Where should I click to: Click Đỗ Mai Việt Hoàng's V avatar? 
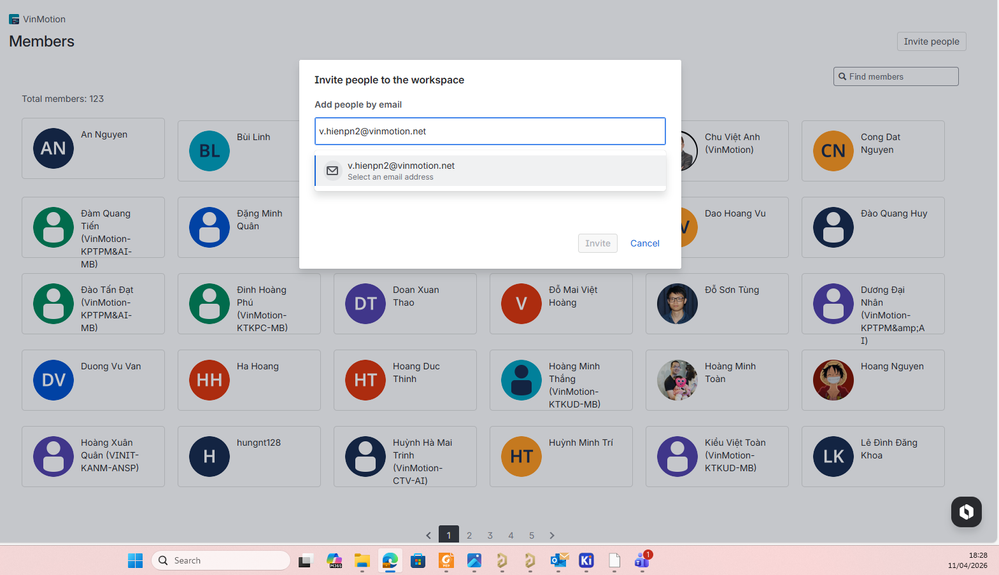[521, 304]
